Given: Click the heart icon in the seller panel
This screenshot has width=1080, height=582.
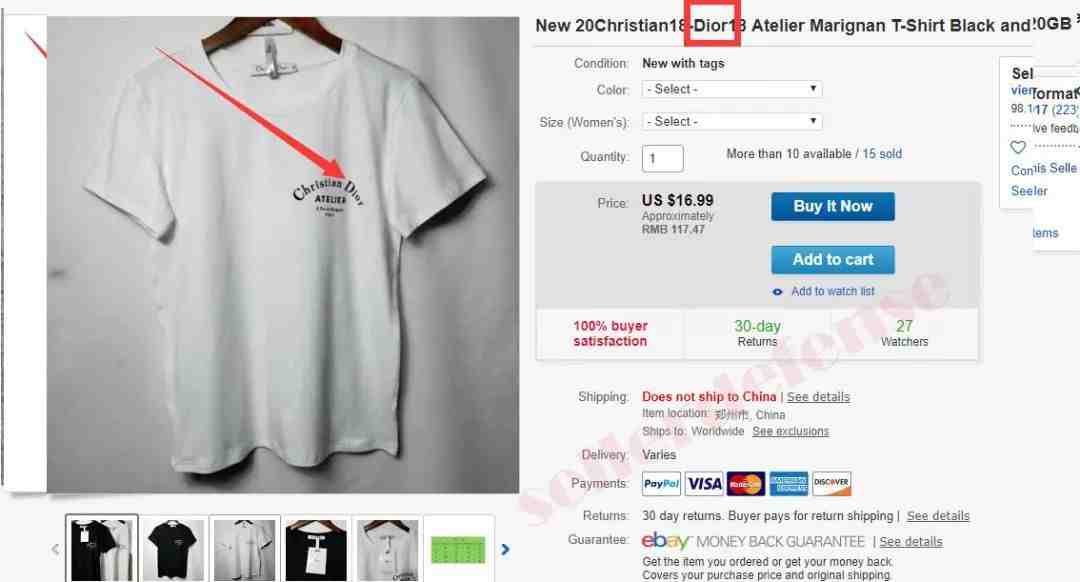Looking at the screenshot, I should (1018, 147).
